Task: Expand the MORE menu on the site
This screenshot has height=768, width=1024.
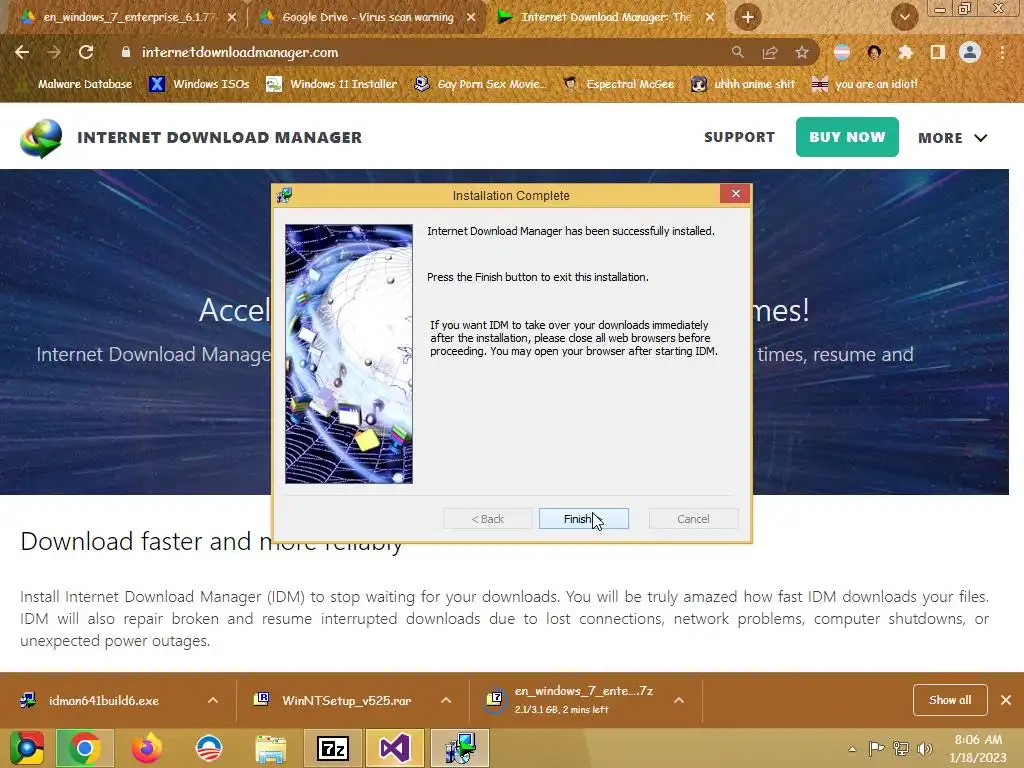Action: click(x=952, y=138)
